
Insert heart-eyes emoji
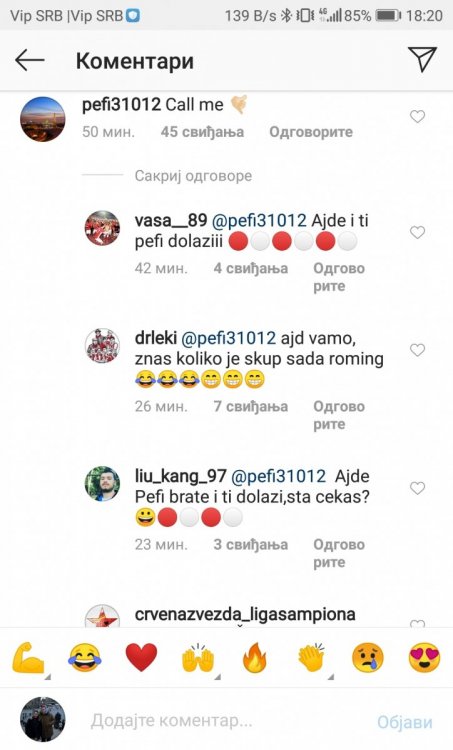[424, 658]
